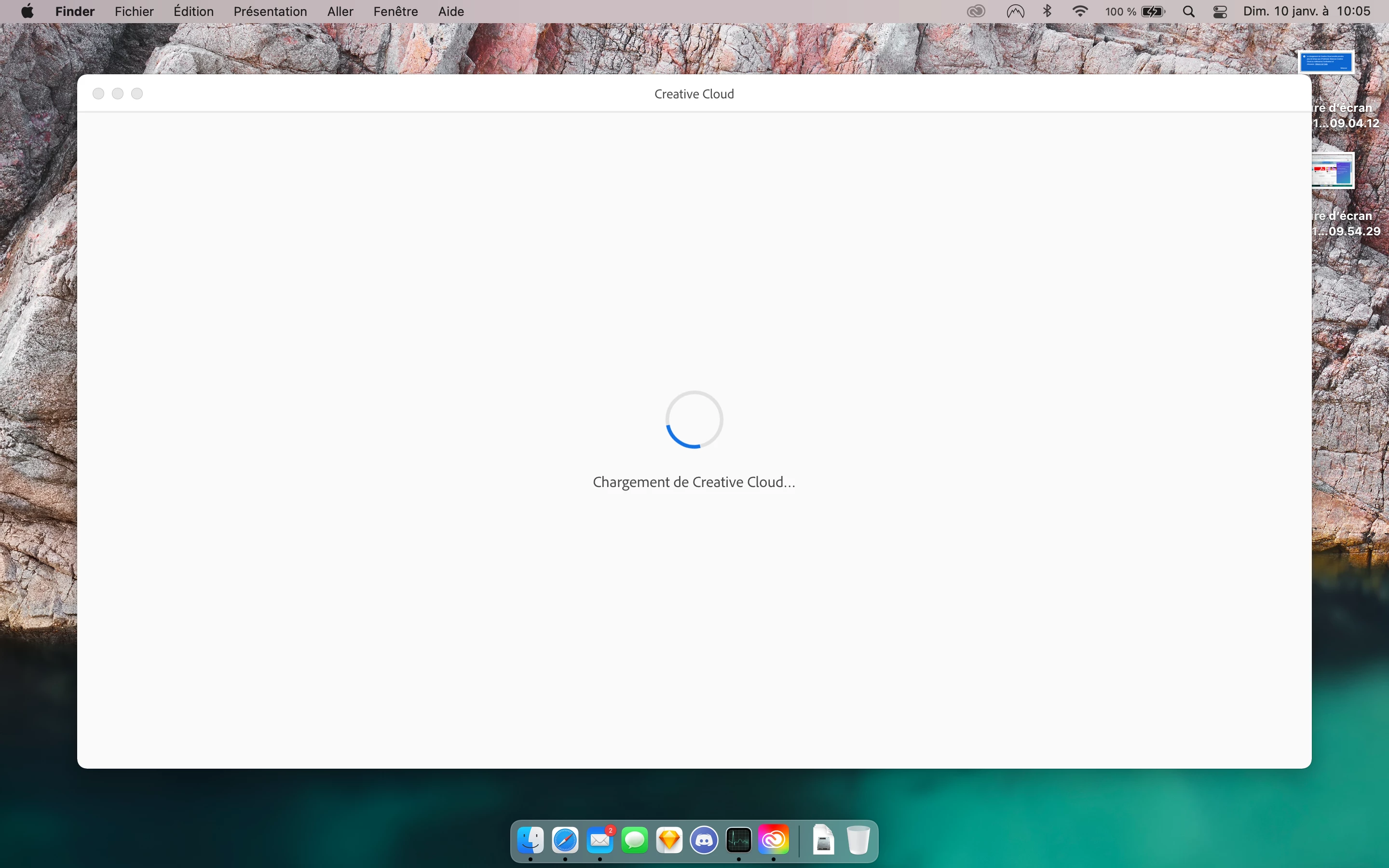The height and width of the screenshot is (868, 1389).
Task: Launch Safari from the Dock
Action: 565,841
